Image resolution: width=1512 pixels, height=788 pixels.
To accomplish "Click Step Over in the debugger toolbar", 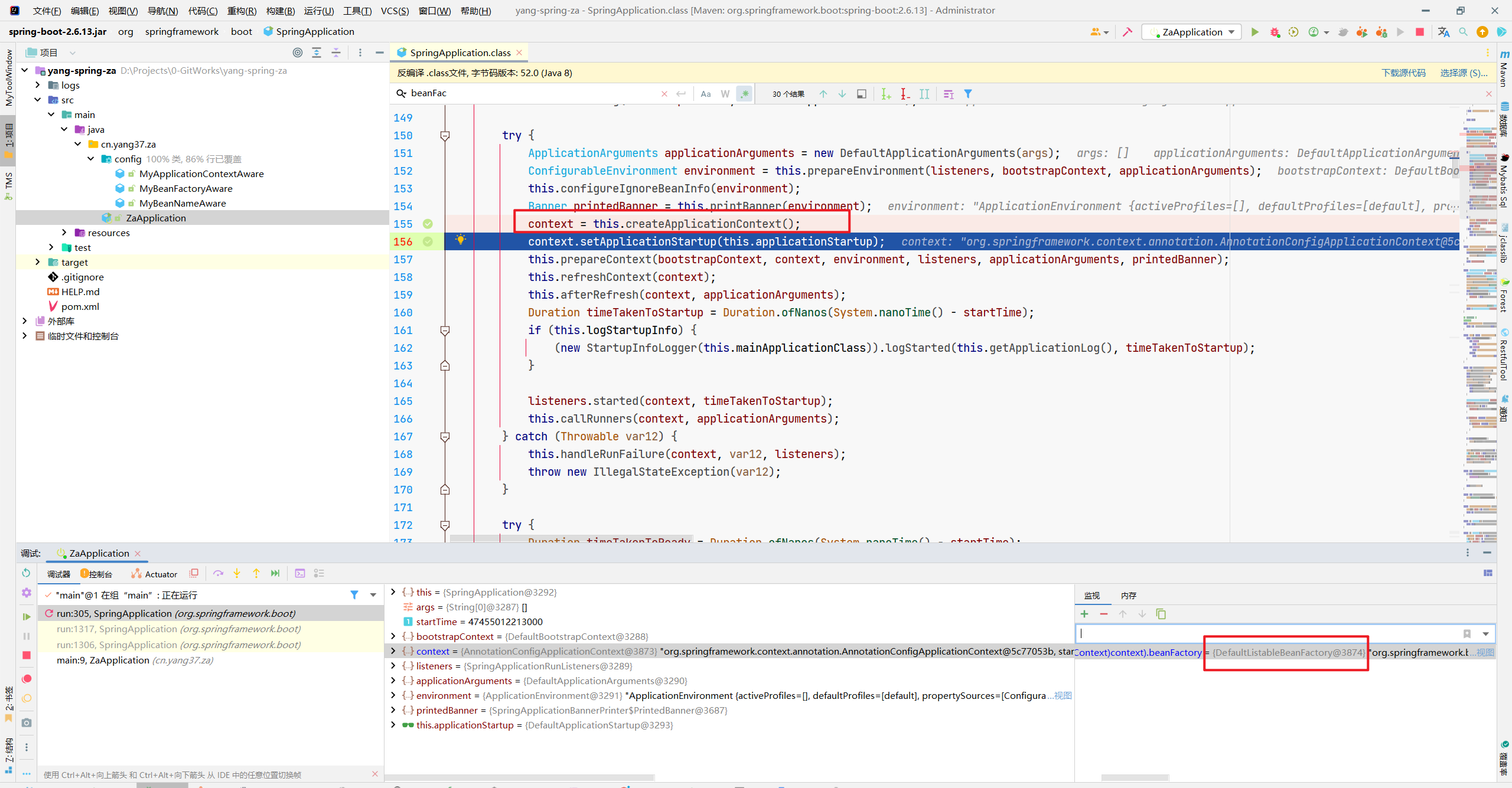I will coord(218,573).
